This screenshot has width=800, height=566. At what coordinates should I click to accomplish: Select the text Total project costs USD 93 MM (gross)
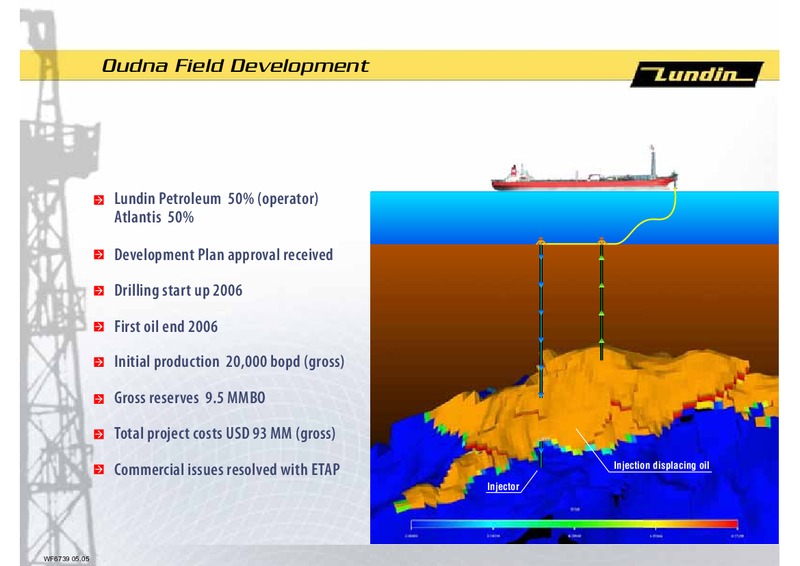pyautogui.click(x=224, y=434)
